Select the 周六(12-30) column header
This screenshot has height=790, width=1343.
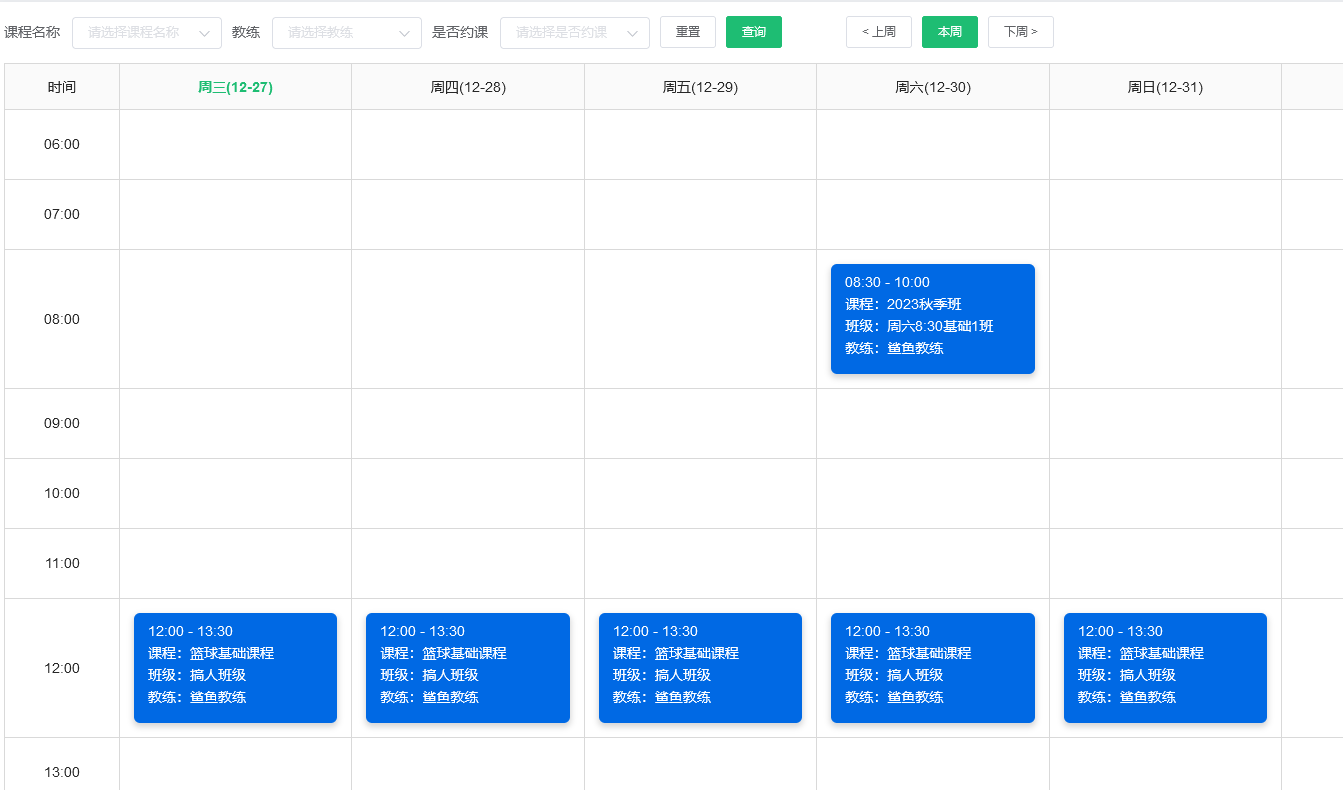tap(932, 86)
